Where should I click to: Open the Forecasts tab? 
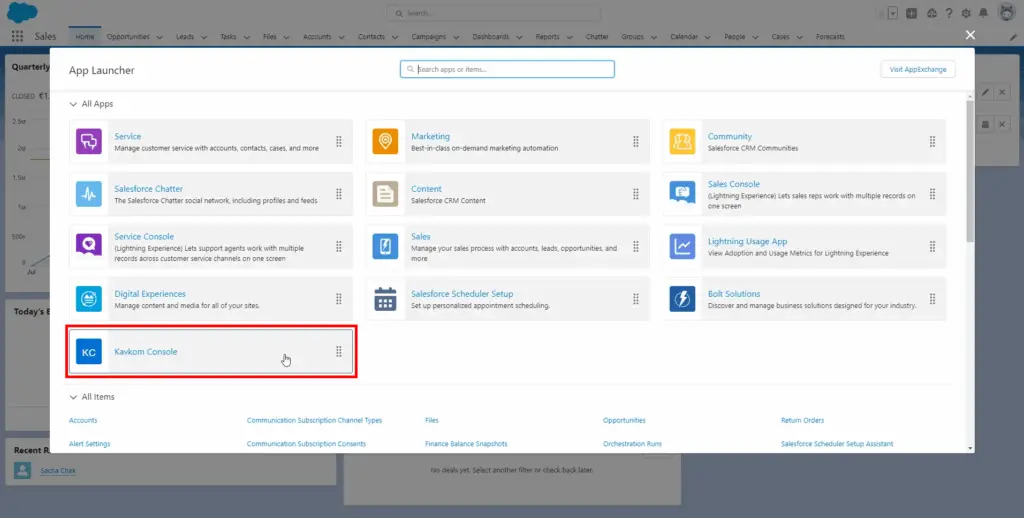pos(829,37)
